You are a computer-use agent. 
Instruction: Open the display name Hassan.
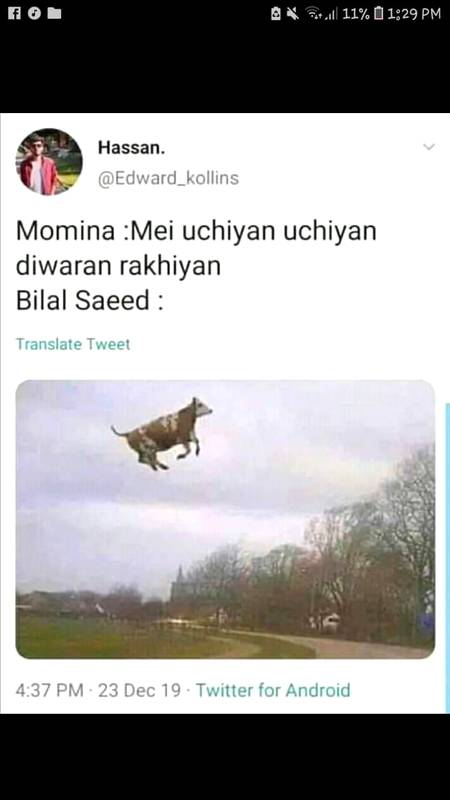point(132,148)
